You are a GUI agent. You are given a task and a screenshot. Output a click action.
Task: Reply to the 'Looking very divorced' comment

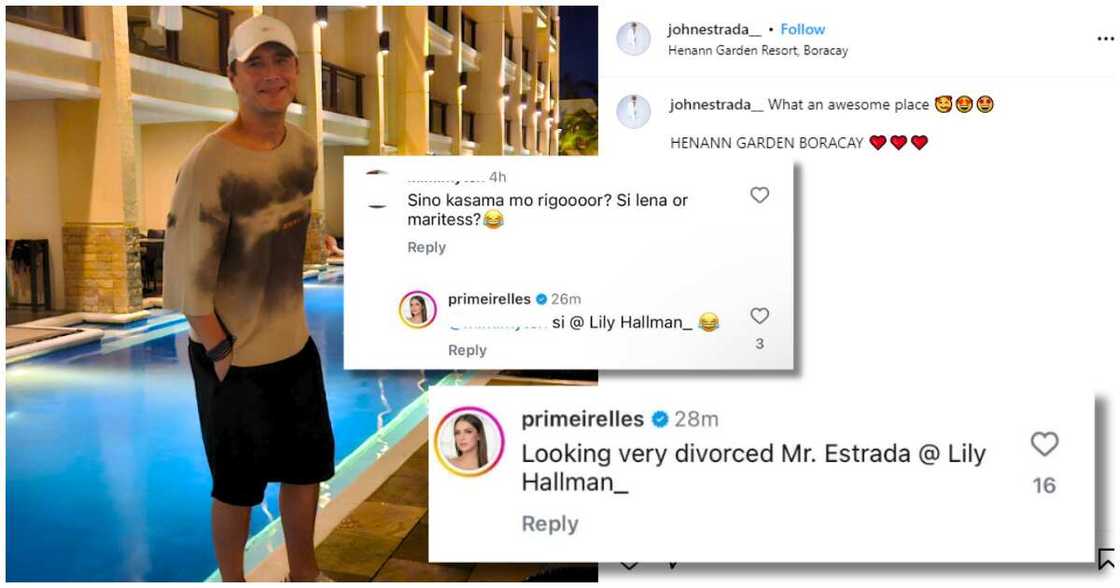550,524
